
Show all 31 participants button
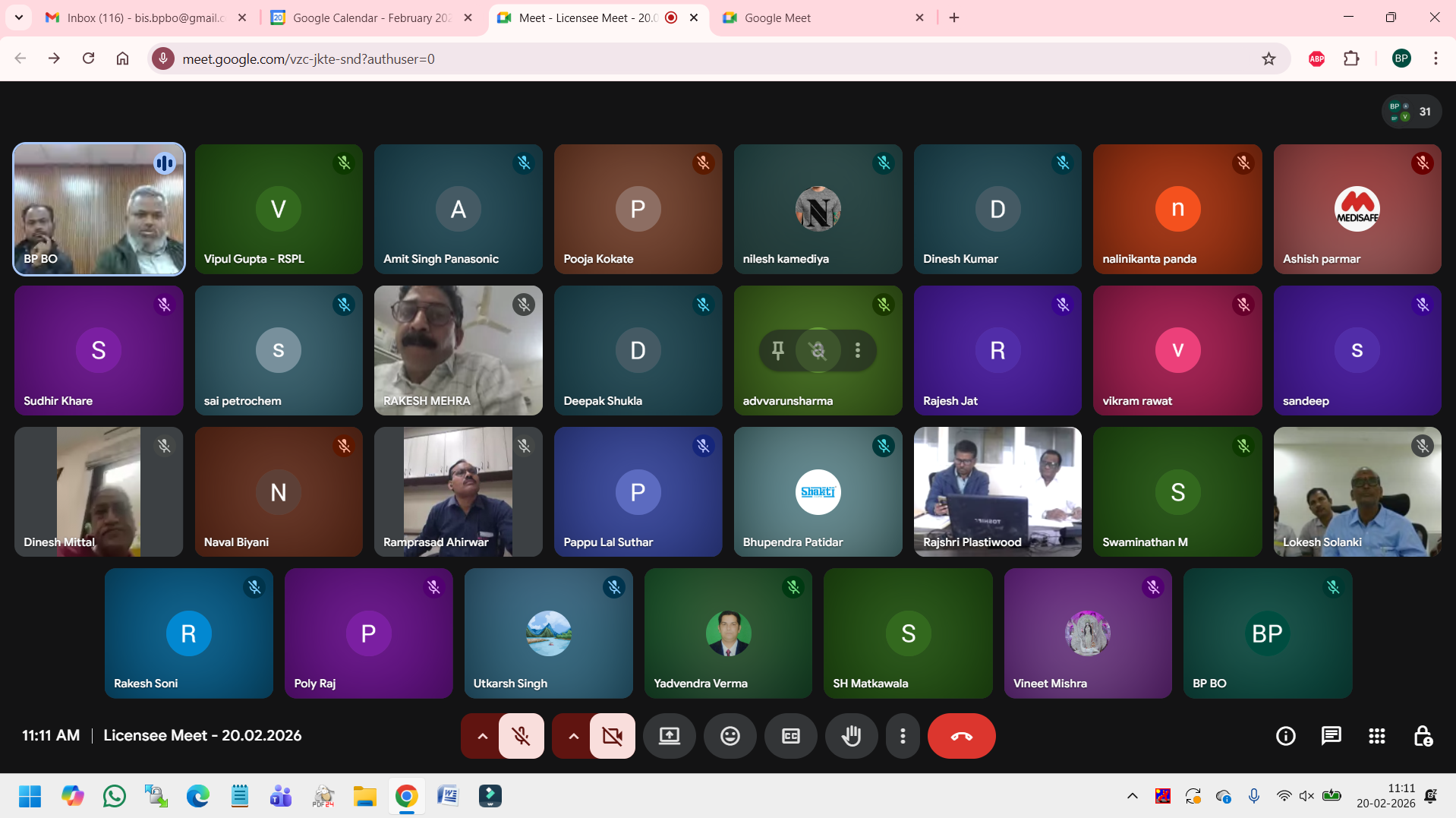[1411, 112]
